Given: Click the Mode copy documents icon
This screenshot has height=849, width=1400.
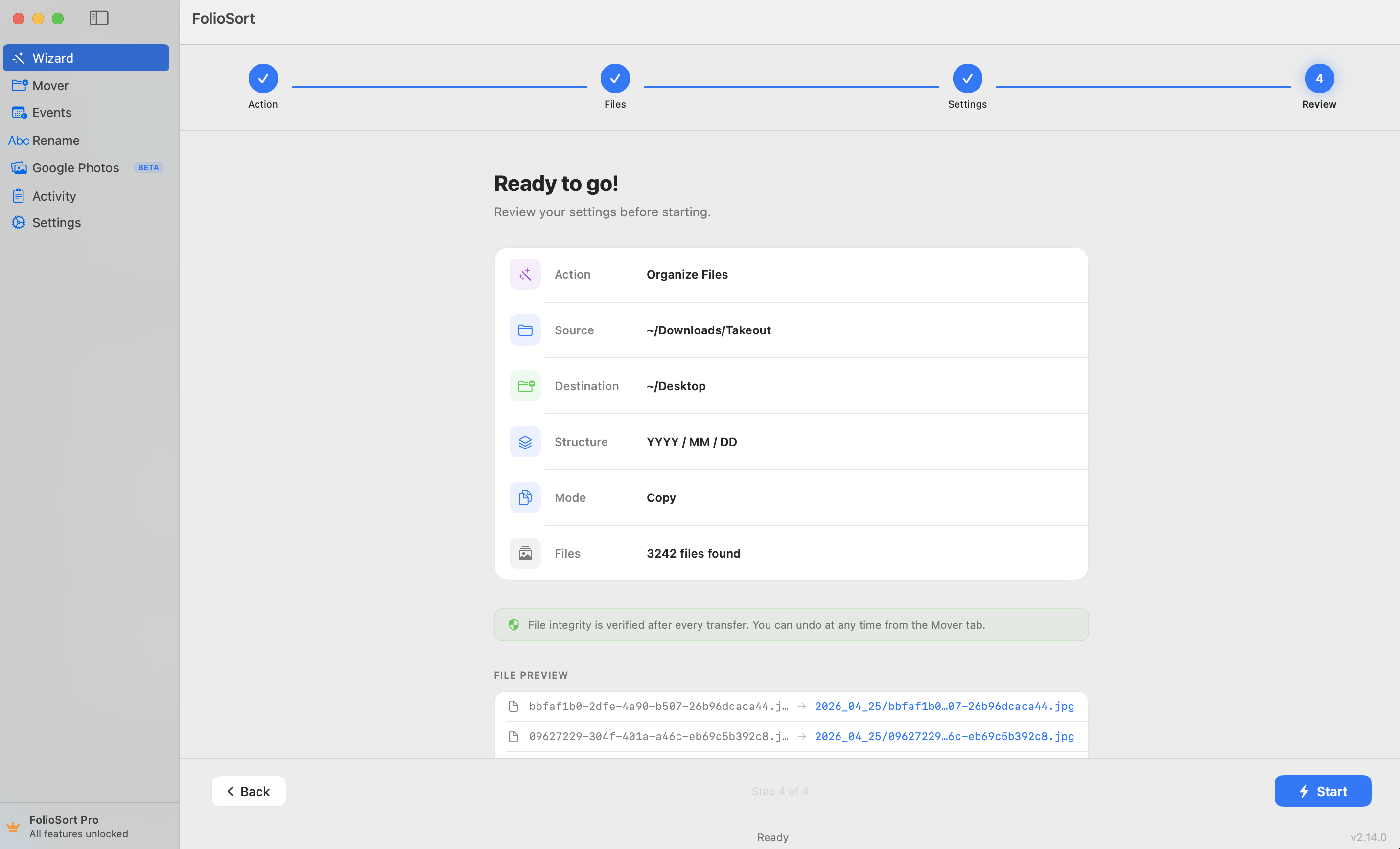Looking at the screenshot, I should pyautogui.click(x=525, y=498).
